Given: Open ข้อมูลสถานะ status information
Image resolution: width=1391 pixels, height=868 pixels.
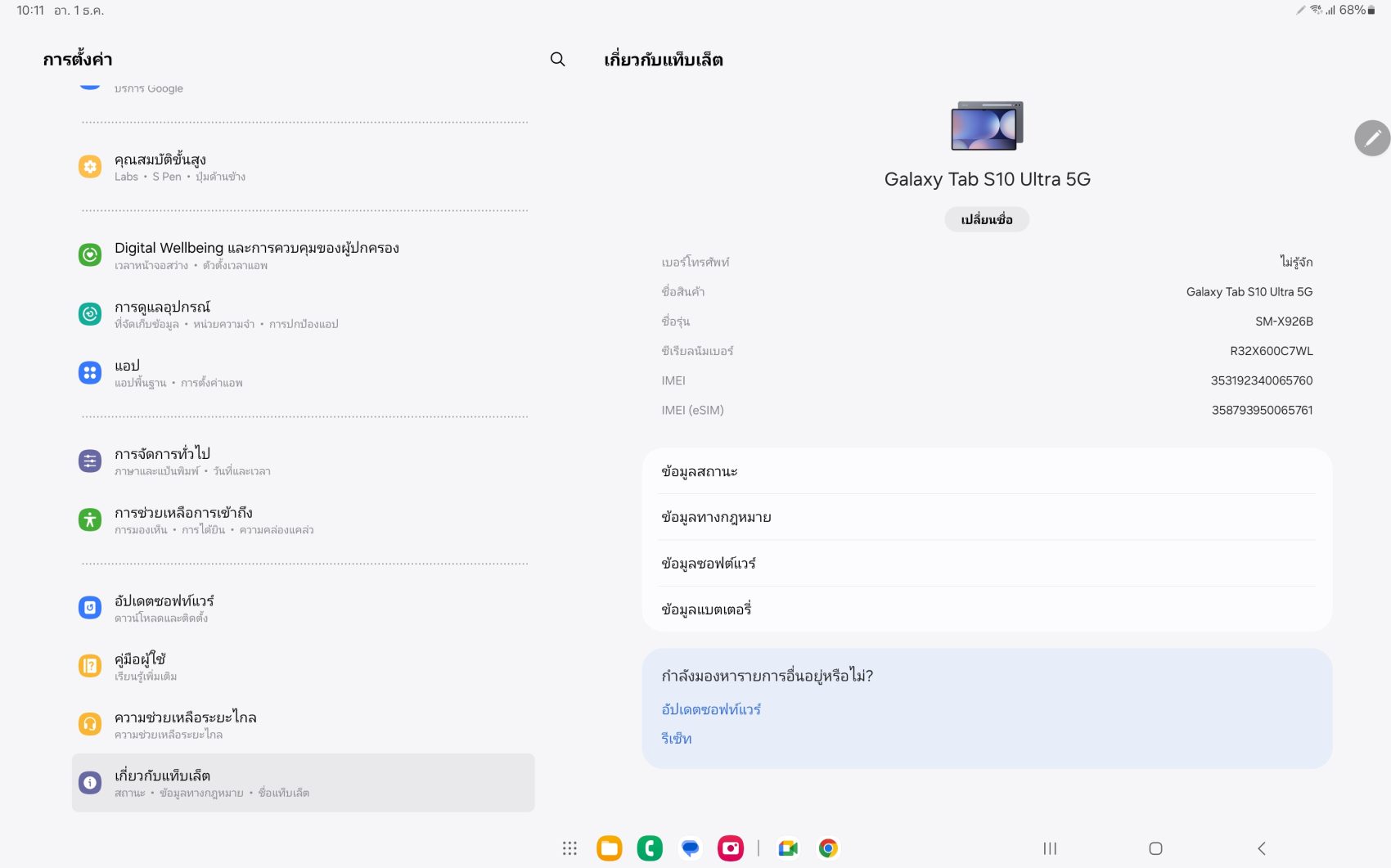Looking at the screenshot, I should click(x=987, y=471).
